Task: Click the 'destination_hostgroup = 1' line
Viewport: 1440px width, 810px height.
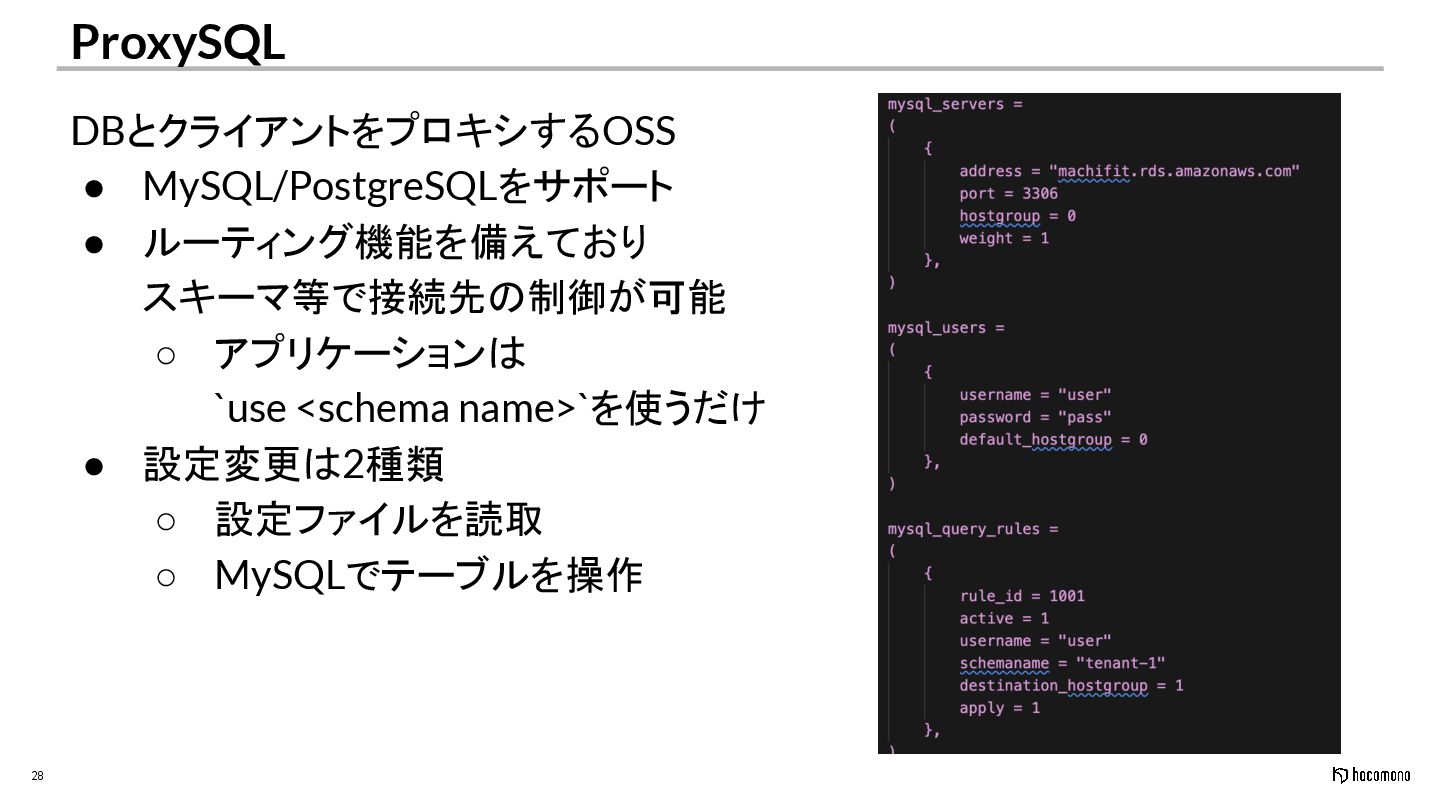Action: (x=1071, y=686)
